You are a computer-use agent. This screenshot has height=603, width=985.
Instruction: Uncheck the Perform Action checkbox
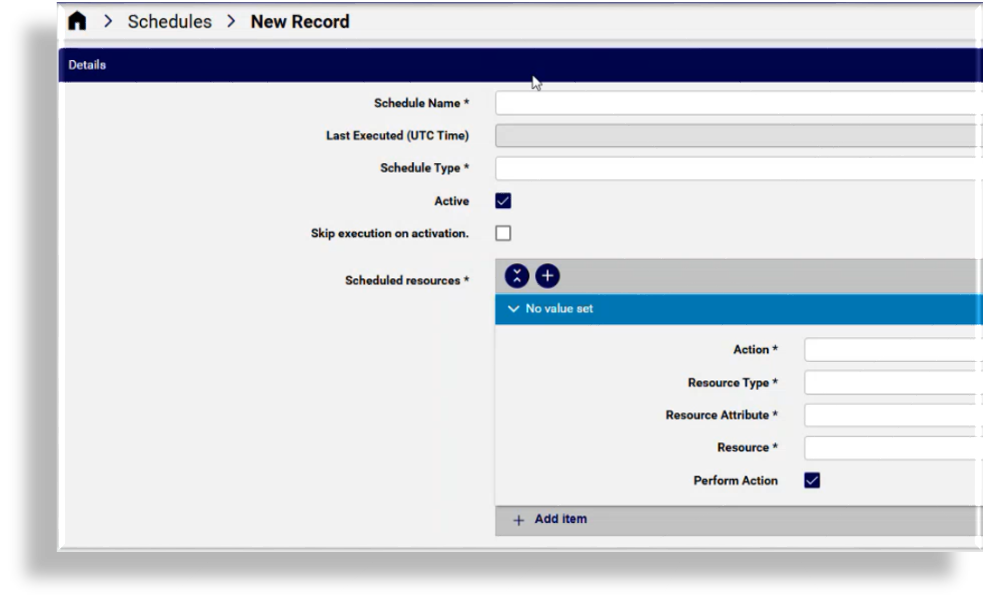[812, 480]
